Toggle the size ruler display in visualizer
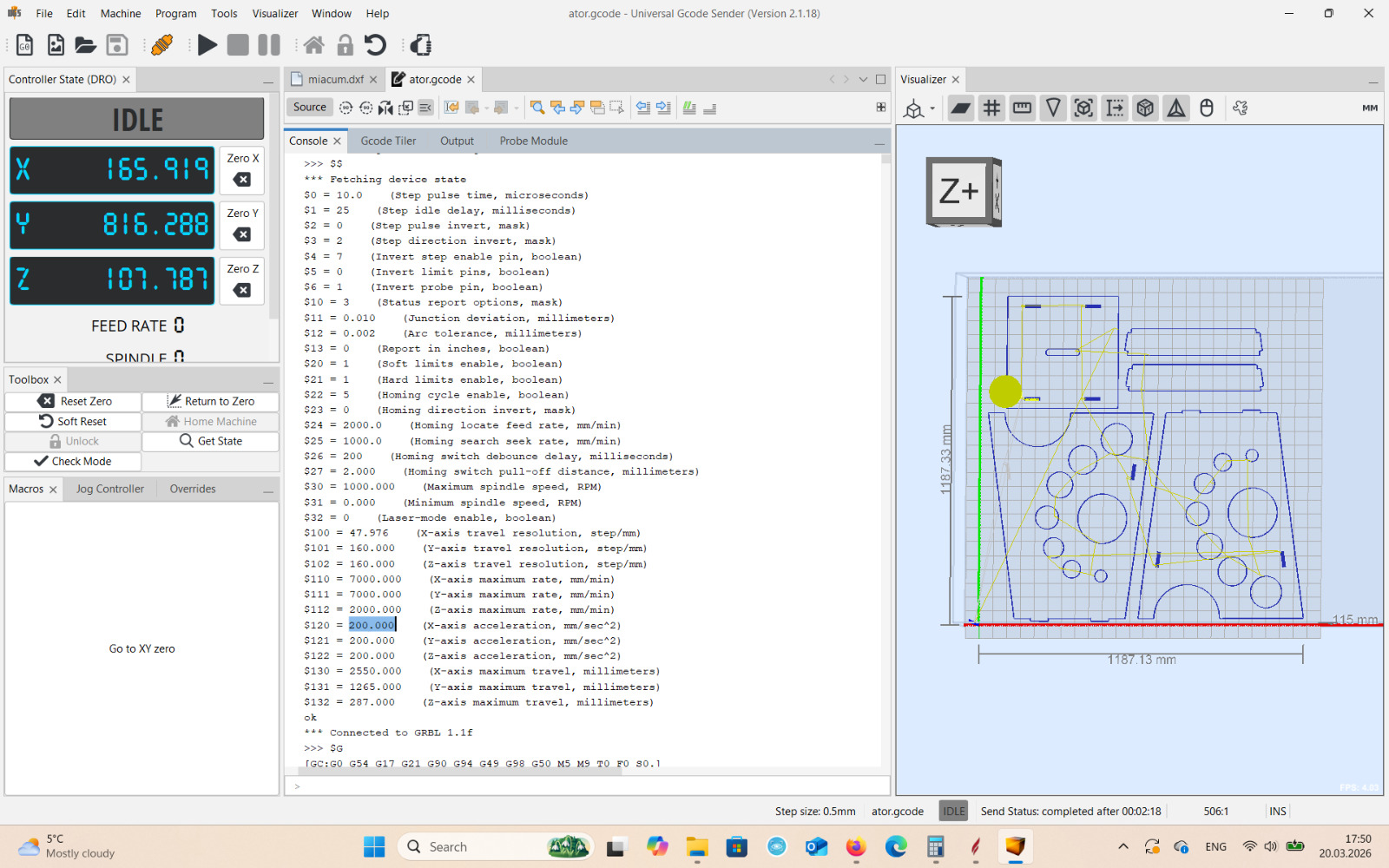This screenshot has height=868, width=1389. [1022, 108]
